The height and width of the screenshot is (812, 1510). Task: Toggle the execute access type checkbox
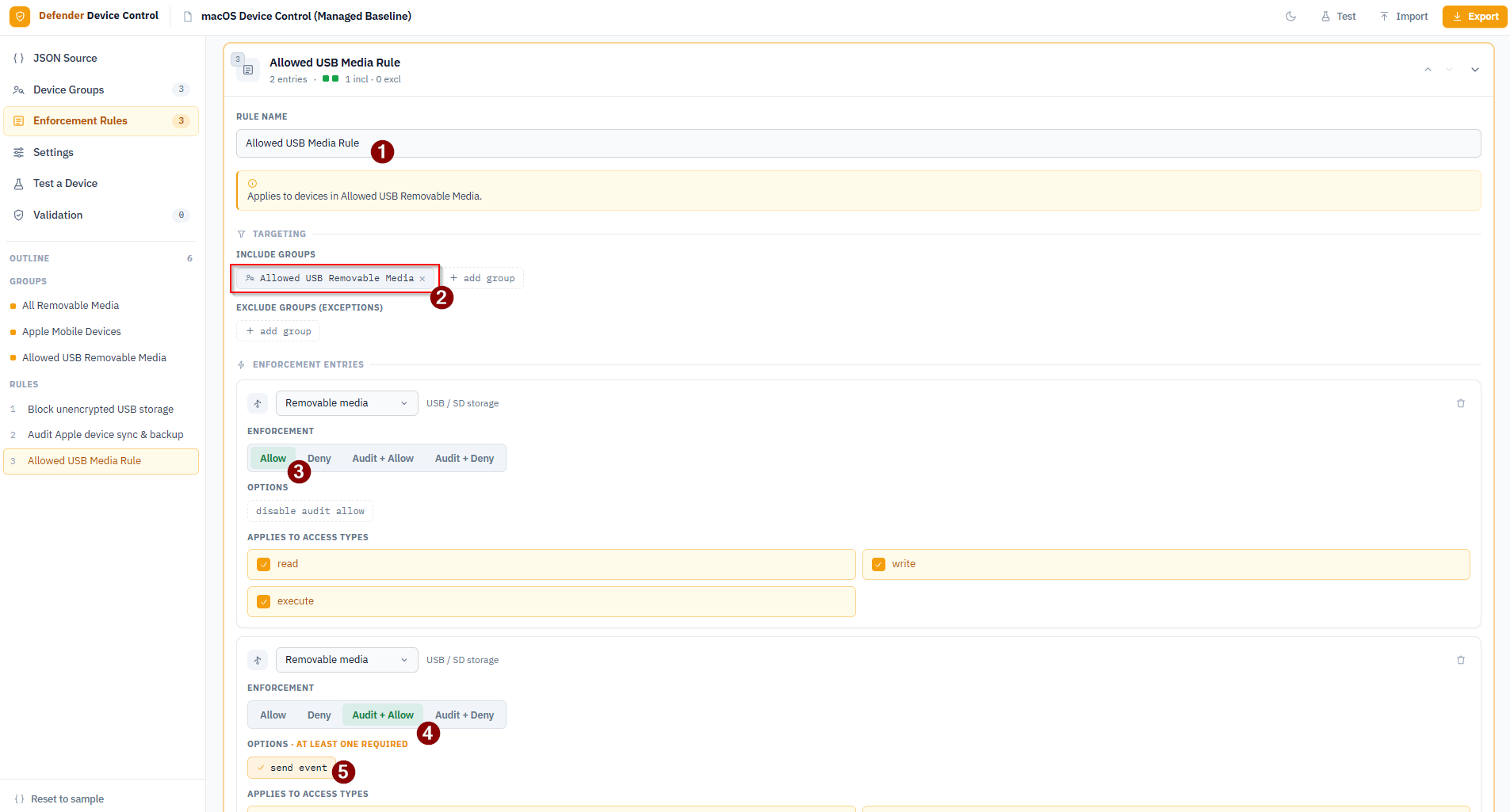(264, 601)
